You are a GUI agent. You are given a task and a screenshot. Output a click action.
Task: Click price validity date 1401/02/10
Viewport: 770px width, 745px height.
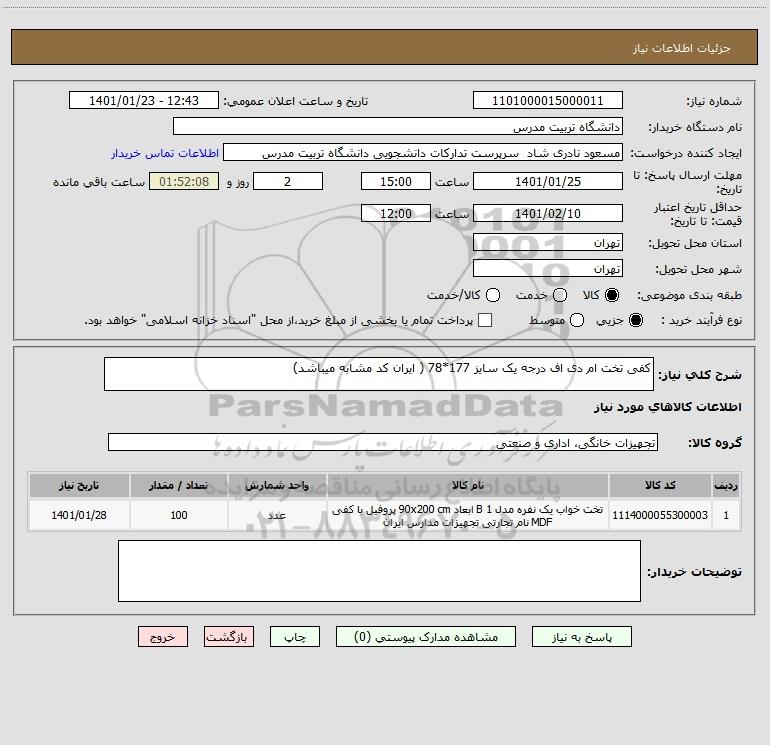548,213
